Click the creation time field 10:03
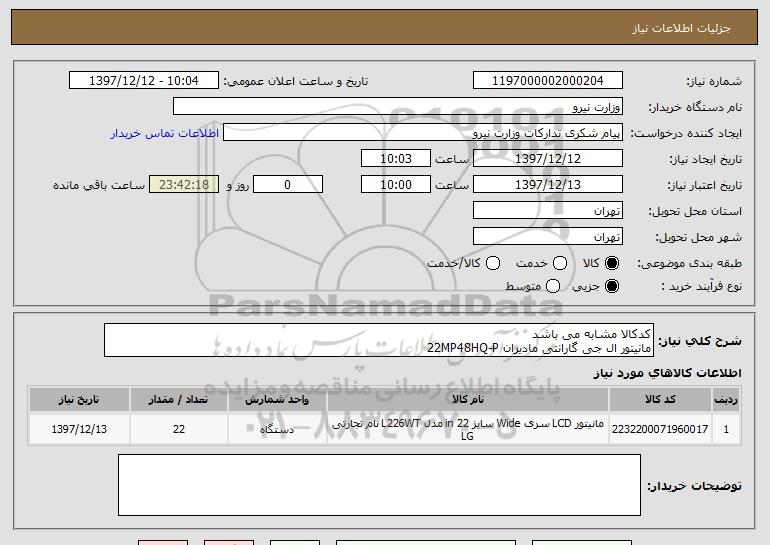Screen dimensions: 770x545 click(x=396, y=159)
